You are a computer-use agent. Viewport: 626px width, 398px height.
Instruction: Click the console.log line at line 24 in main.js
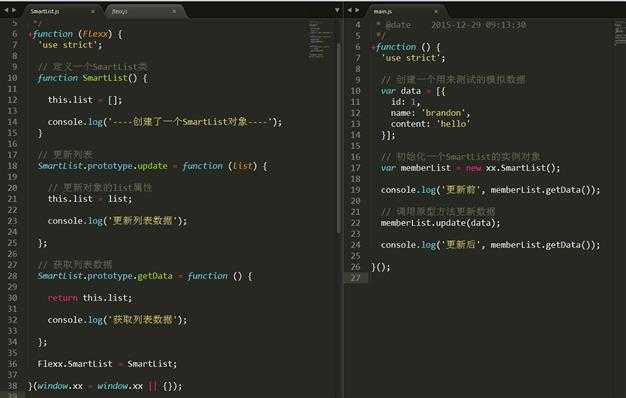(x=491, y=245)
